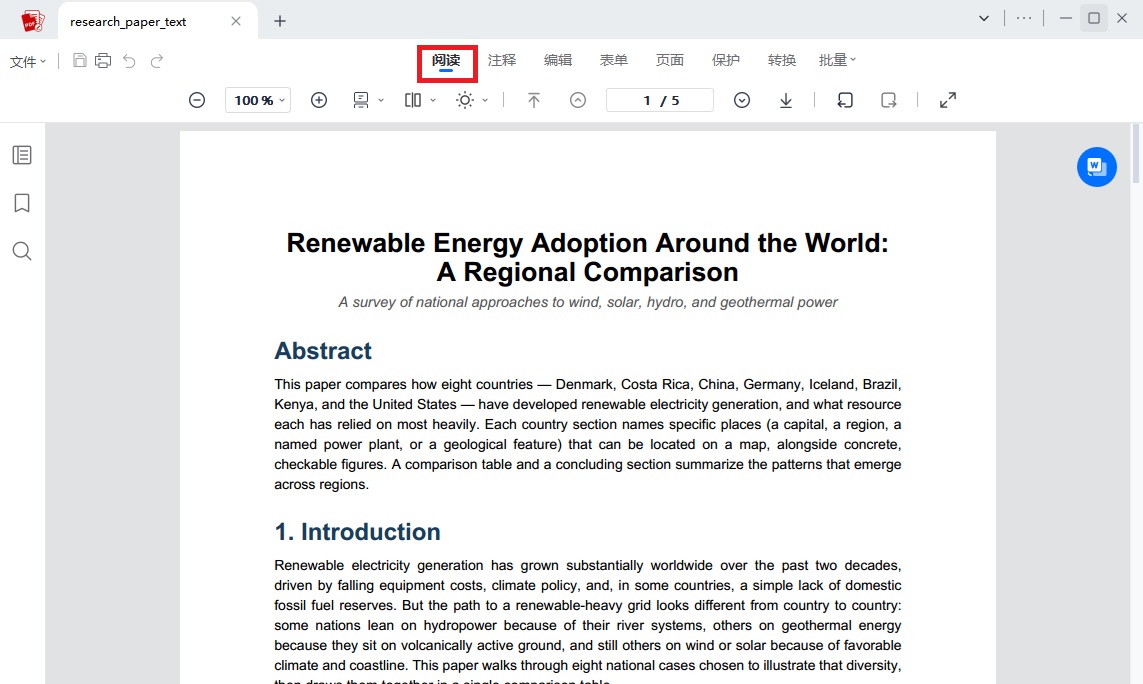Go to the previous page
1143x684 pixels.
(x=578, y=100)
